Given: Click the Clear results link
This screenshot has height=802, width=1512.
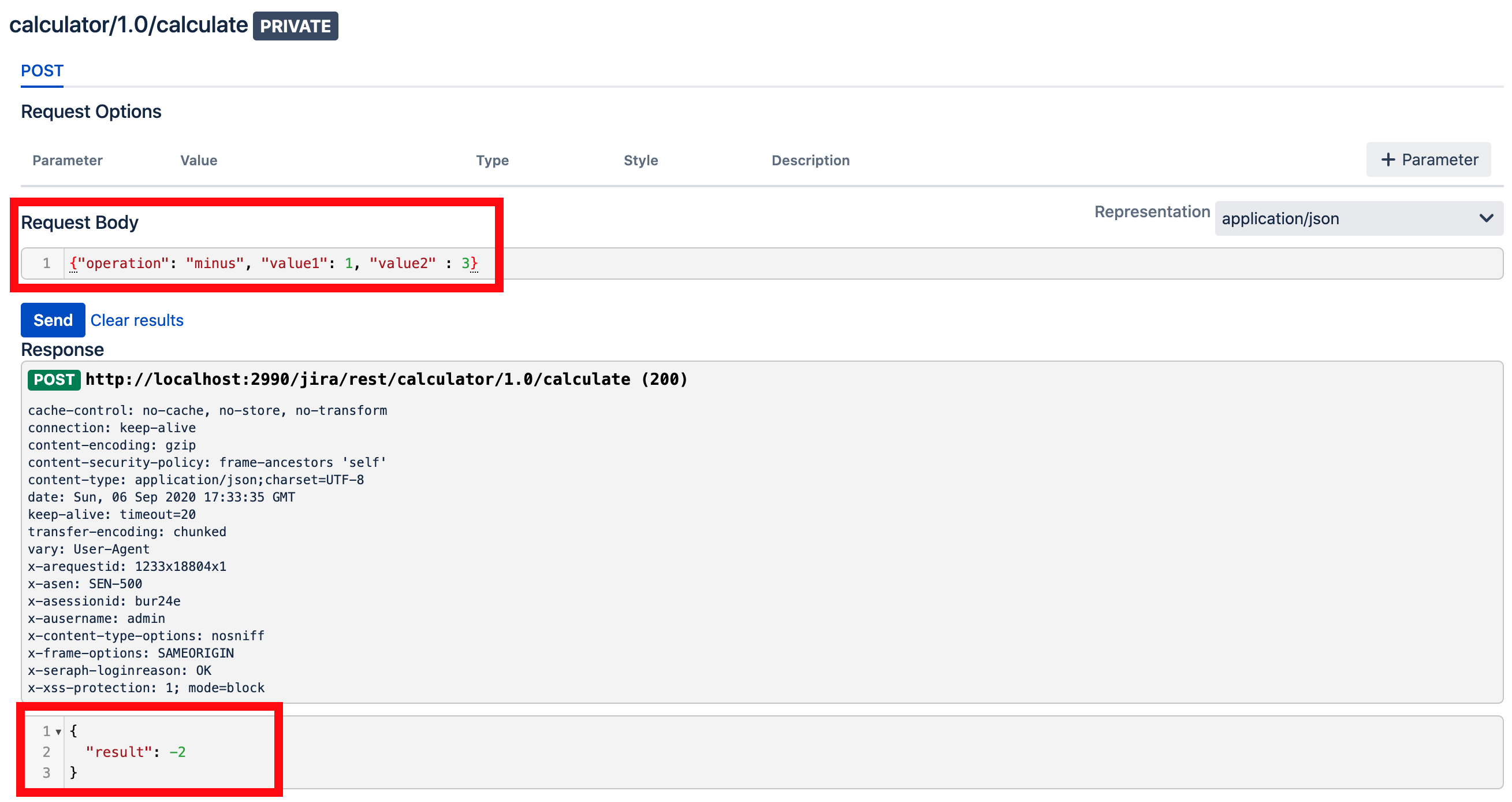Looking at the screenshot, I should point(137,320).
